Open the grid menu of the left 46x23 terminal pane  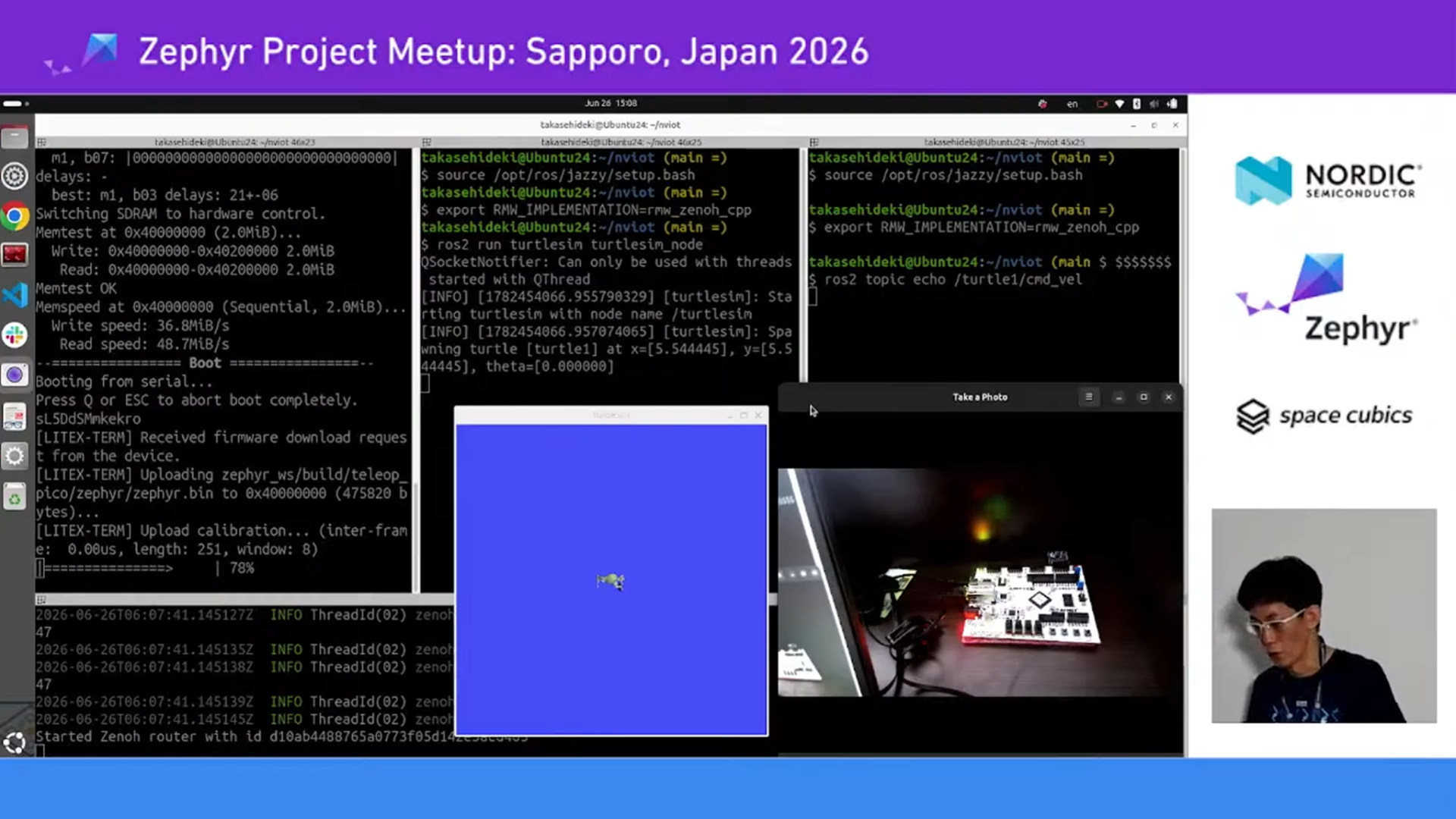[42, 142]
